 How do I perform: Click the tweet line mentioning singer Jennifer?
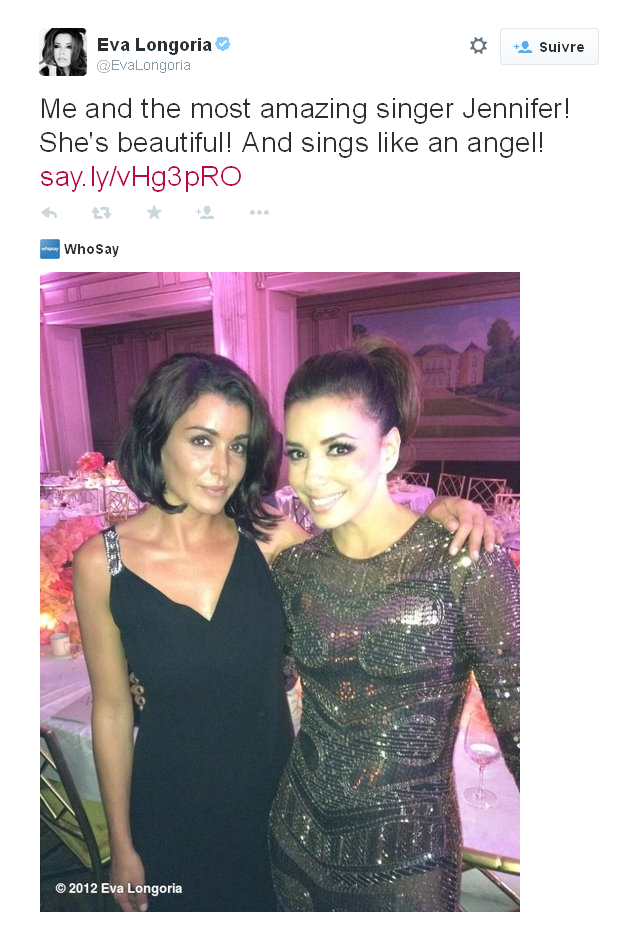305,109
